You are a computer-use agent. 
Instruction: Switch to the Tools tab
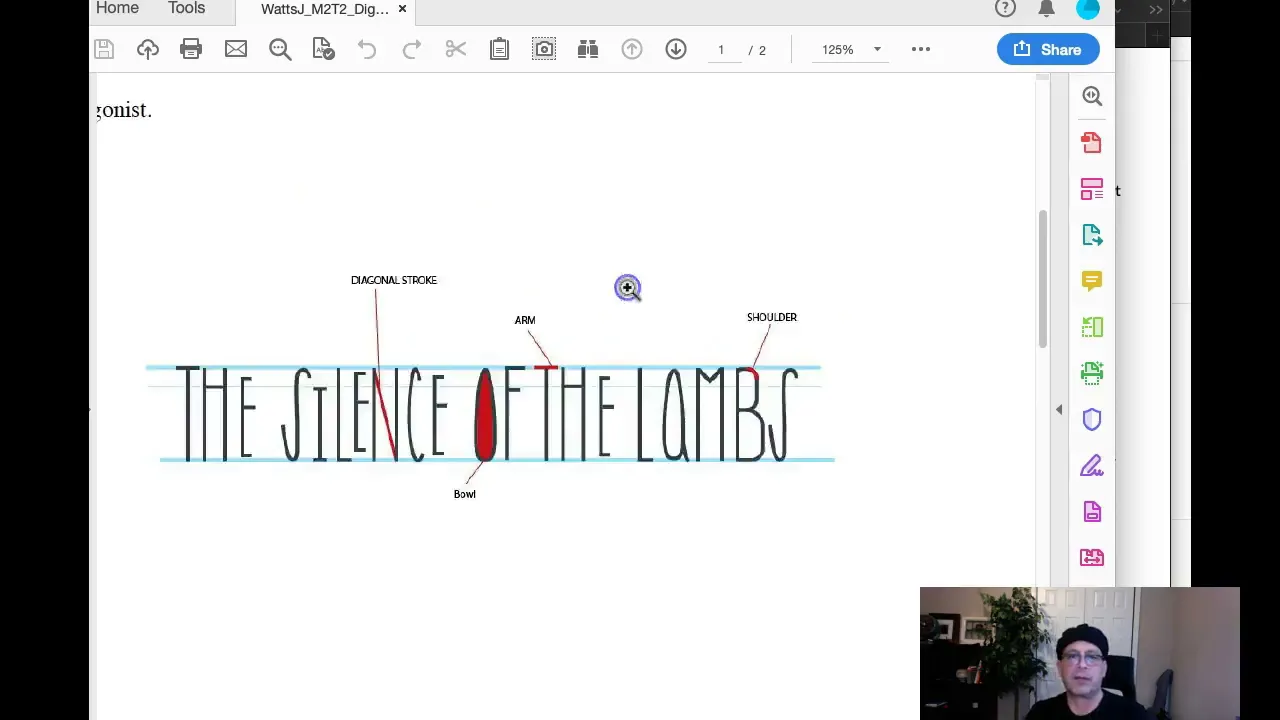tap(186, 8)
